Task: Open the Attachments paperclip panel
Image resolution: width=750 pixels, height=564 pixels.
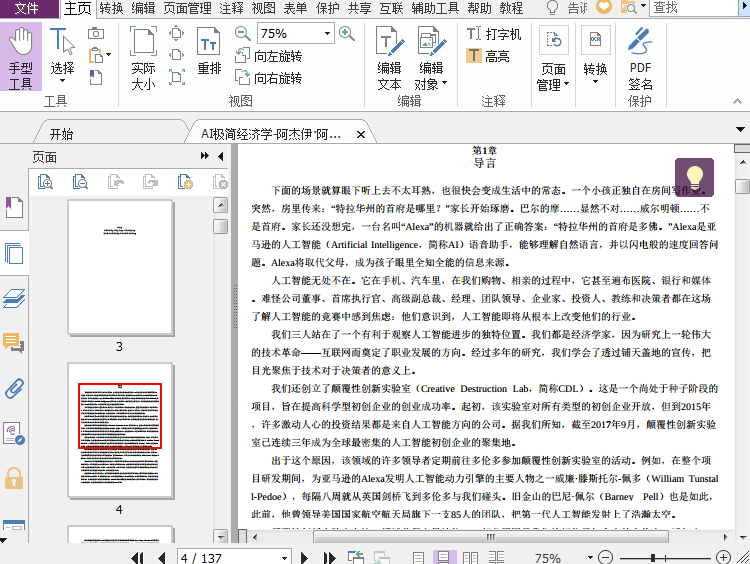Action: pyautogui.click(x=14, y=388)
